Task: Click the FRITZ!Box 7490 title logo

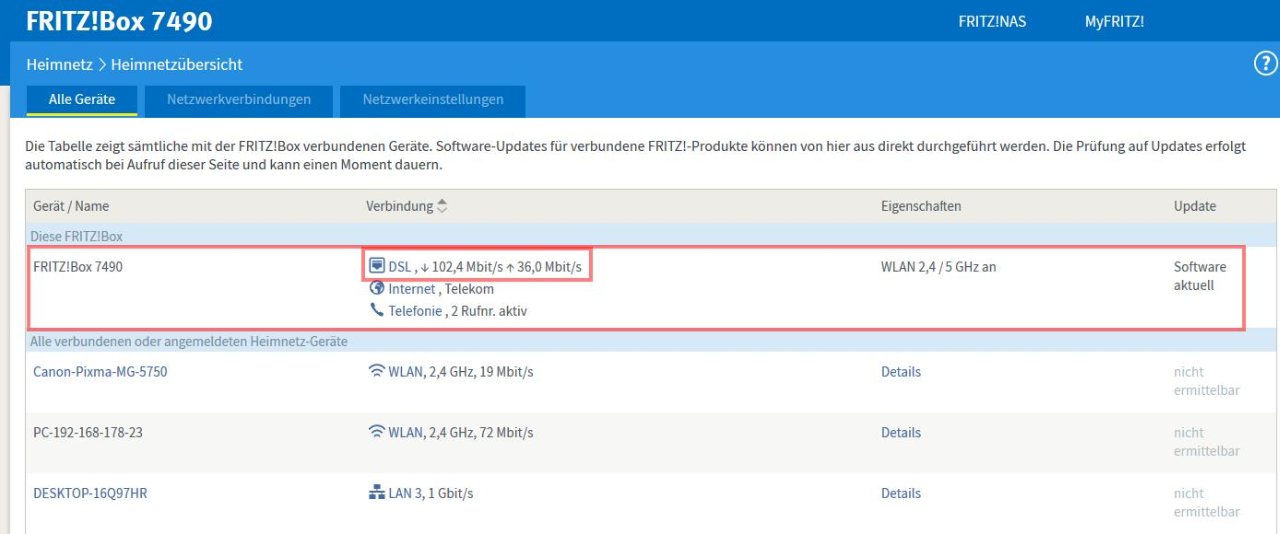Action: click(119, 21)
